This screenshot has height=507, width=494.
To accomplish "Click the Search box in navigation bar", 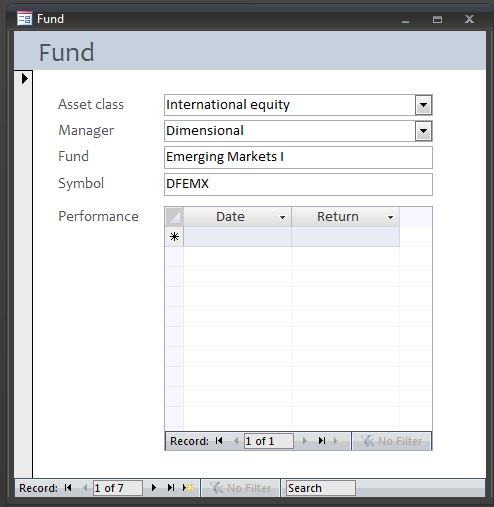I will coord(321,488).
